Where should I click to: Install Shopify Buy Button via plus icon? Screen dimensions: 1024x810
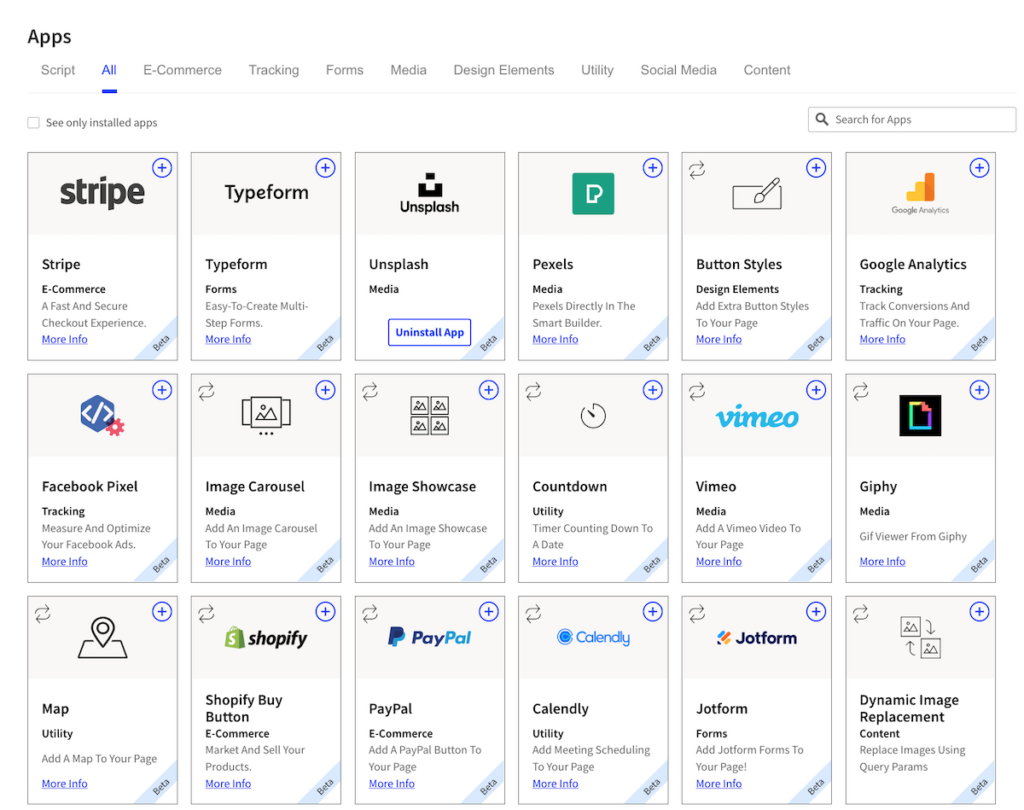(x=325, y=612)
